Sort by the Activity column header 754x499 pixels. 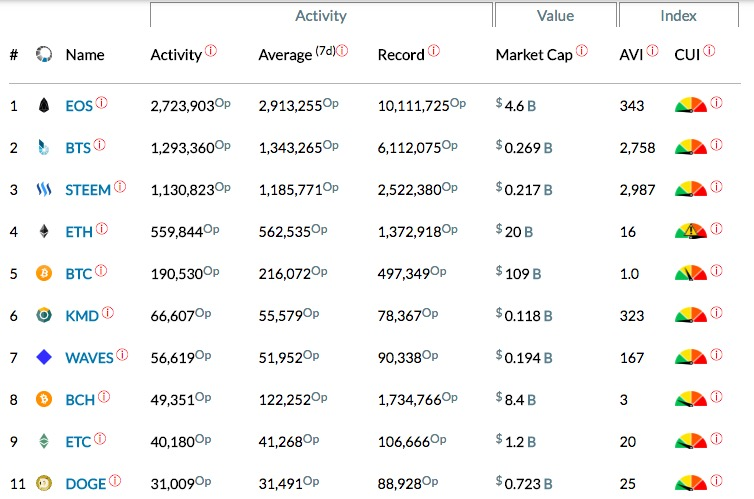pyautogui.click(x=176, y=55)
